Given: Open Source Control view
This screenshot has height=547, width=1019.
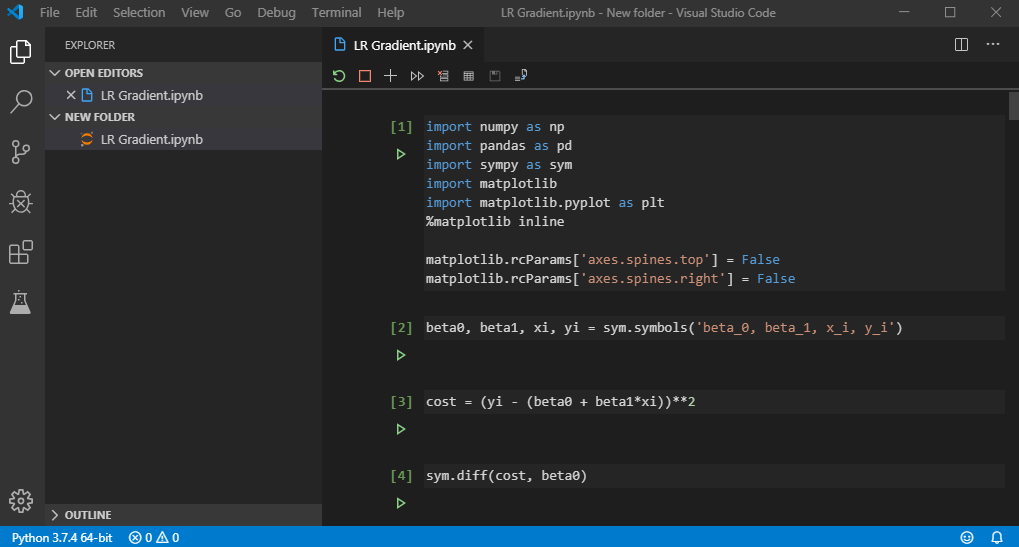Looking at the screenshot, I should click(x=21, y=152).
